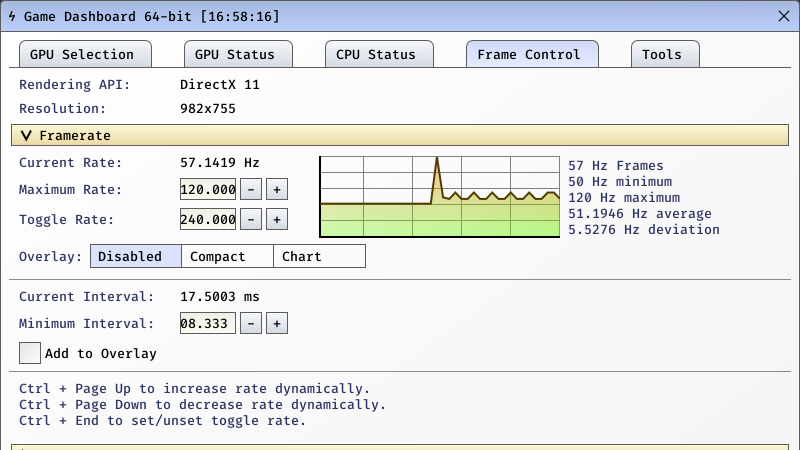
Task: Collapse the Framerate section
Action: click(x=28, y=135)
